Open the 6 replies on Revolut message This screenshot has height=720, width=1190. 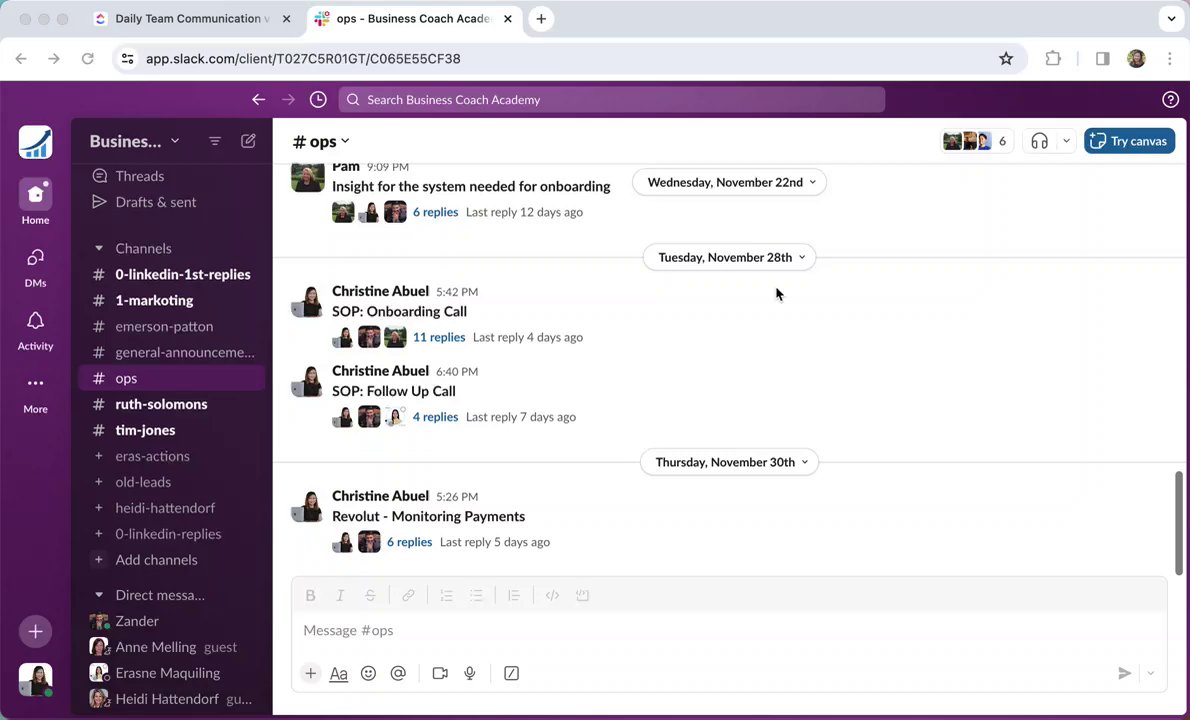[x=410, y=542]
